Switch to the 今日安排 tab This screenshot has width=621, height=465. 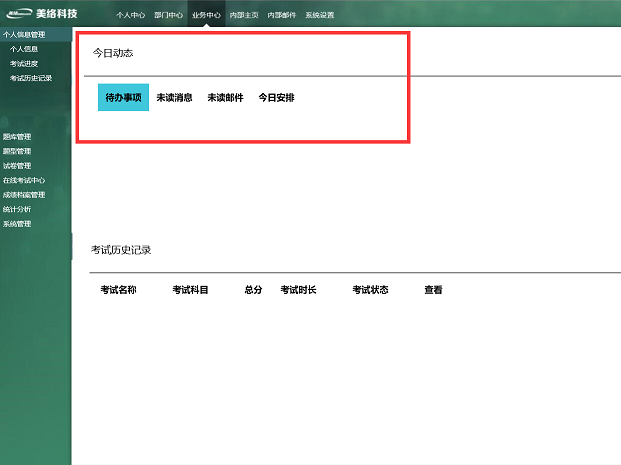coord(276,98)
